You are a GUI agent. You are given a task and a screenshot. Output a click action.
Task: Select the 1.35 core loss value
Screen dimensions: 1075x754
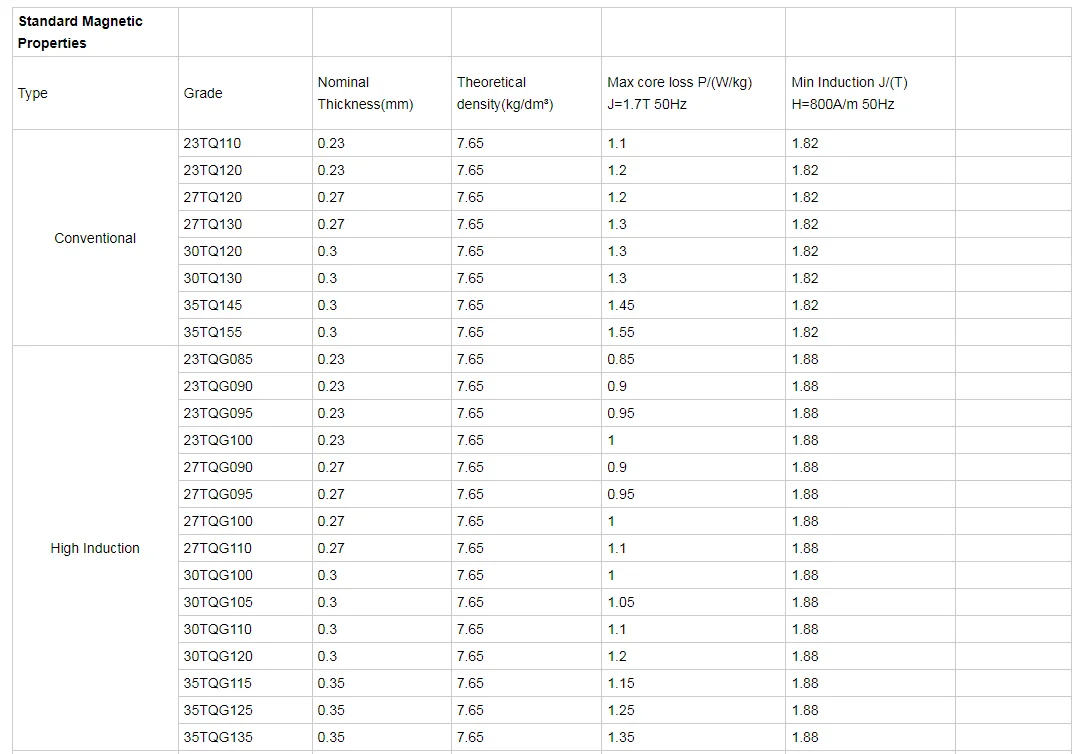621,737
